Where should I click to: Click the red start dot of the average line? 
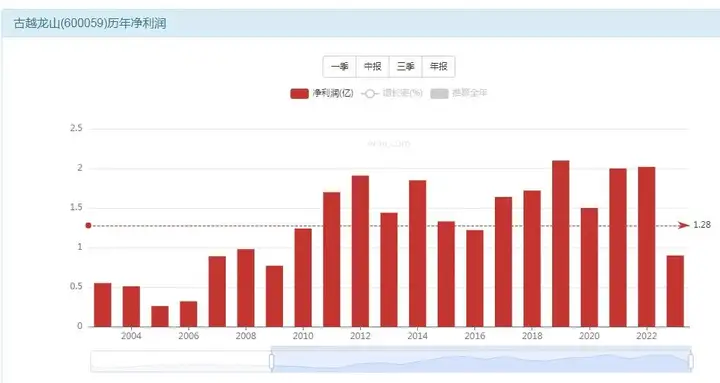point(89,225)
